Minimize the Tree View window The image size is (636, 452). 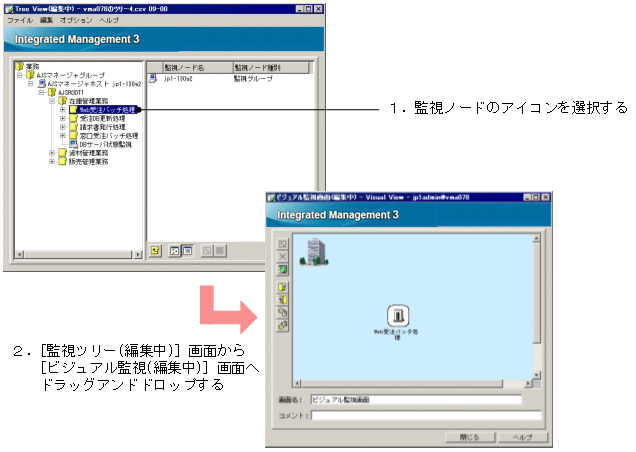click(x=300, y=9)
